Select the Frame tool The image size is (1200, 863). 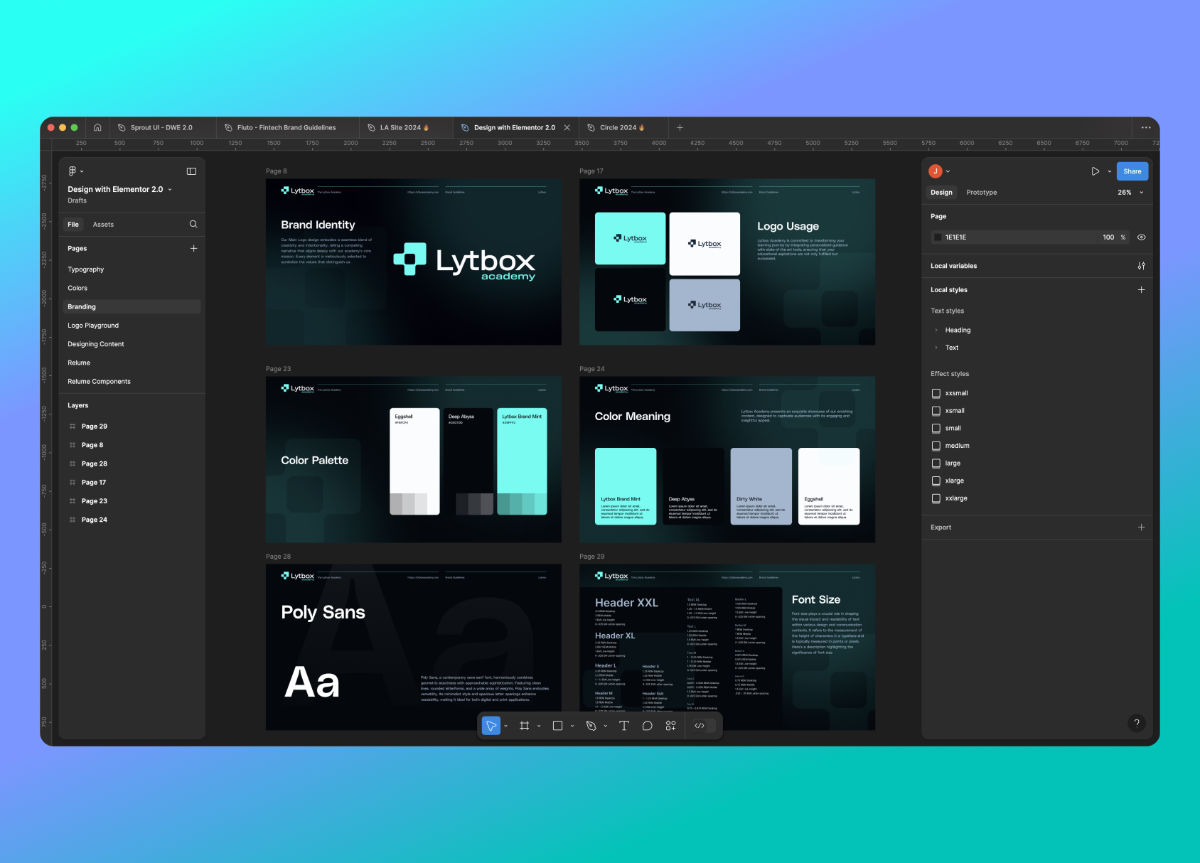524,725
